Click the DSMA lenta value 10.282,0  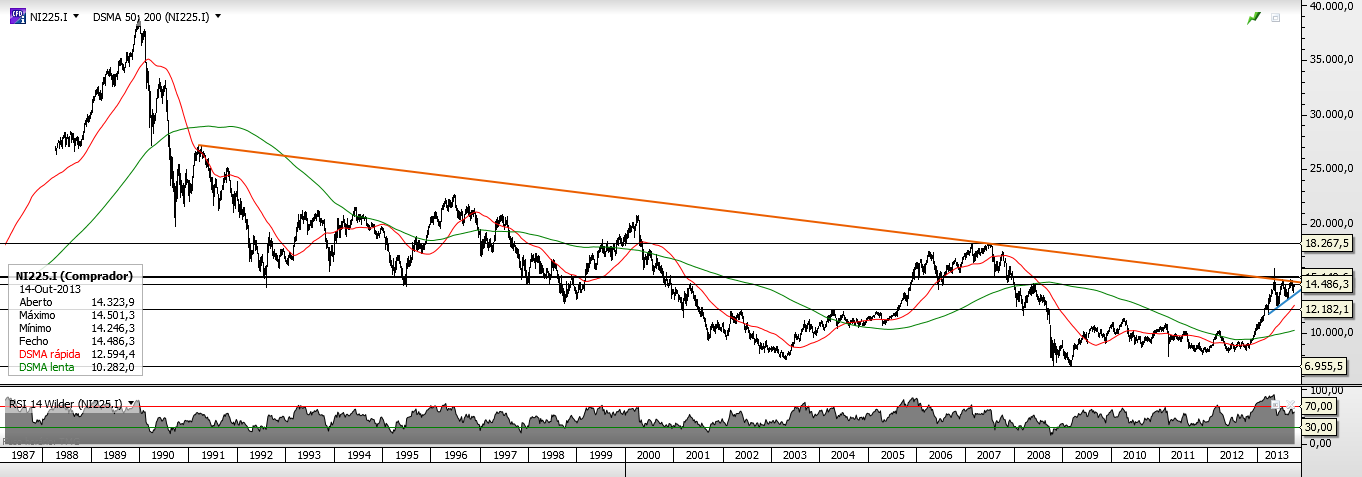point(111,367)
